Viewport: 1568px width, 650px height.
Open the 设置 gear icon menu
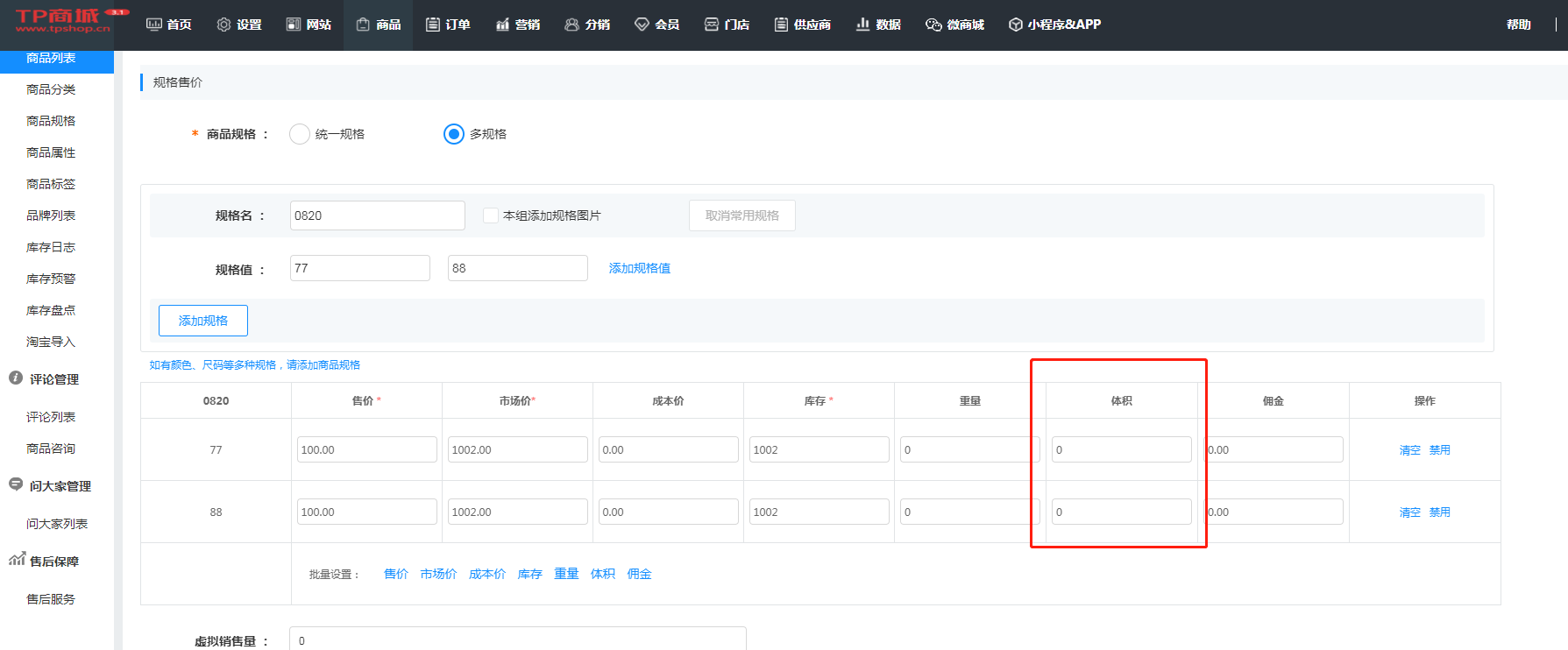tap(223, 25)
